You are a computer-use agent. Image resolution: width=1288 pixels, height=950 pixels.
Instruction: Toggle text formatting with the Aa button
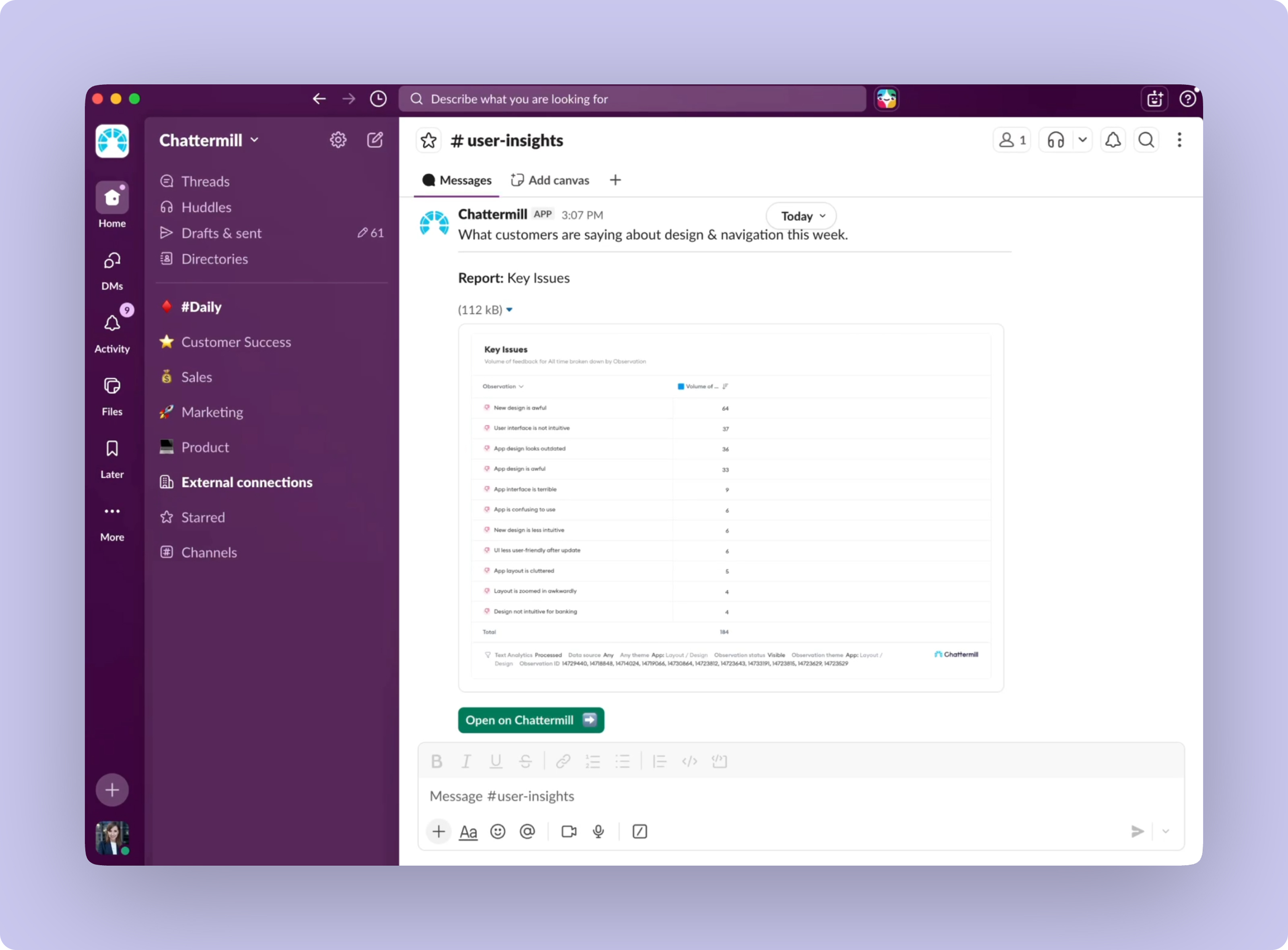pos(468,832)
